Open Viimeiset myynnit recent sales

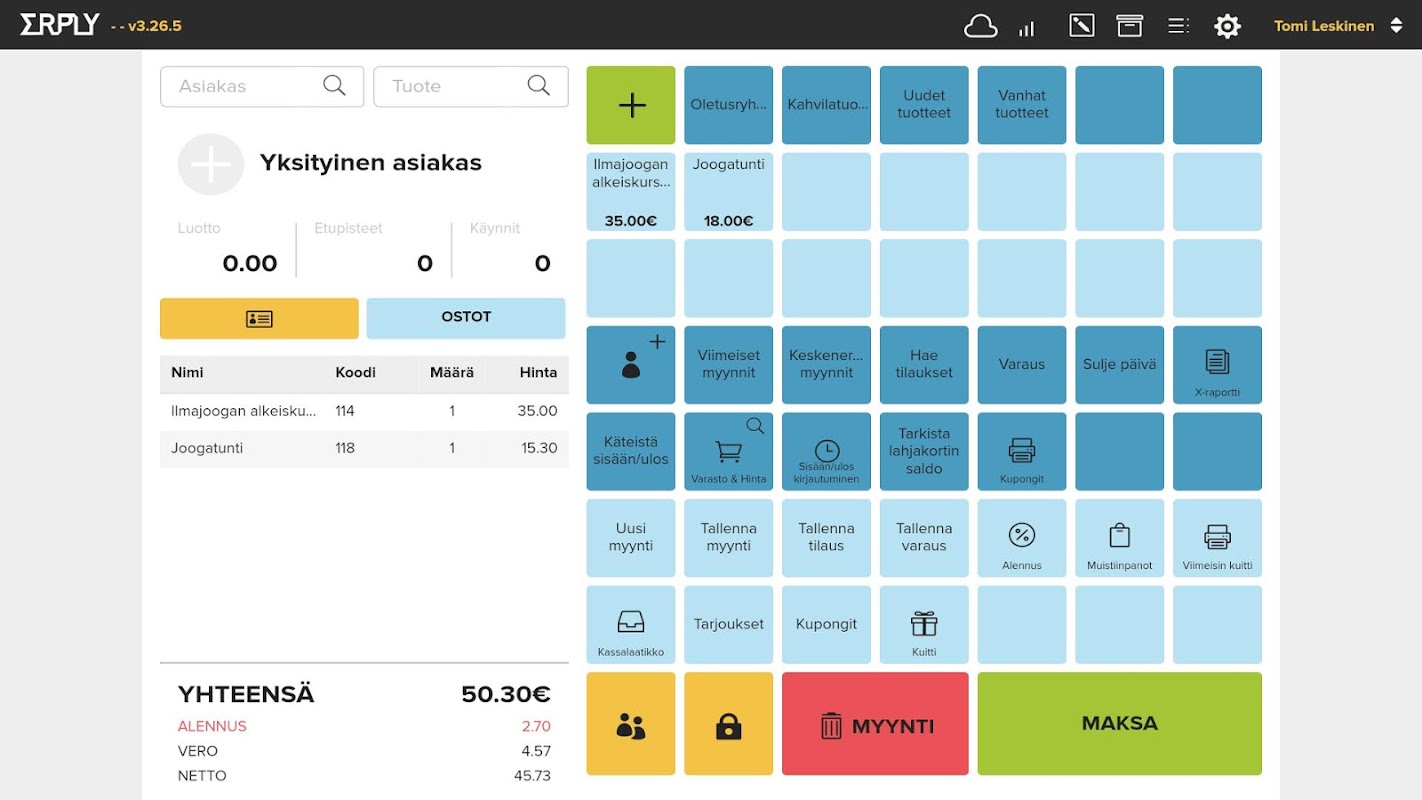tap(729, 365)
